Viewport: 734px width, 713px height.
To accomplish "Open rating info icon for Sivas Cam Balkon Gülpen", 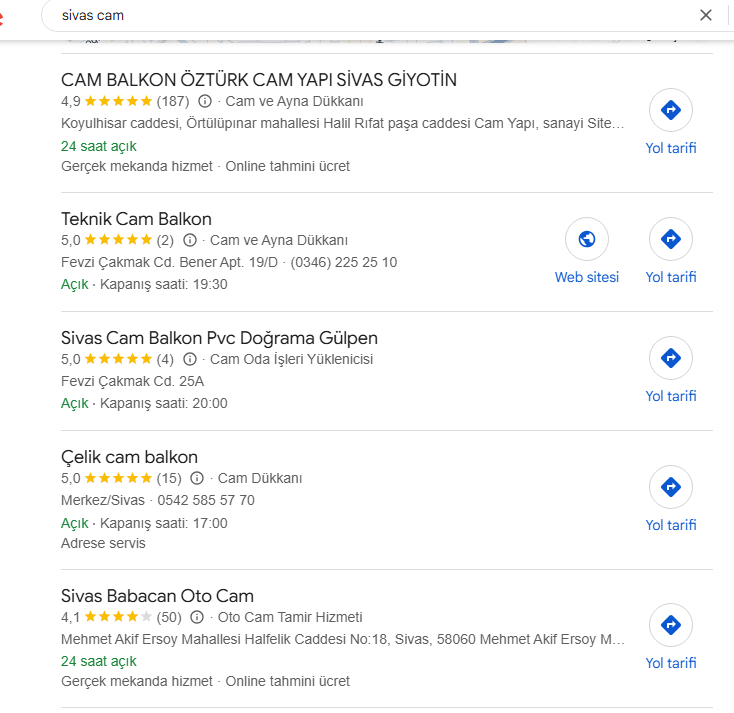I will pyautogui.click(x=189, y=359).
